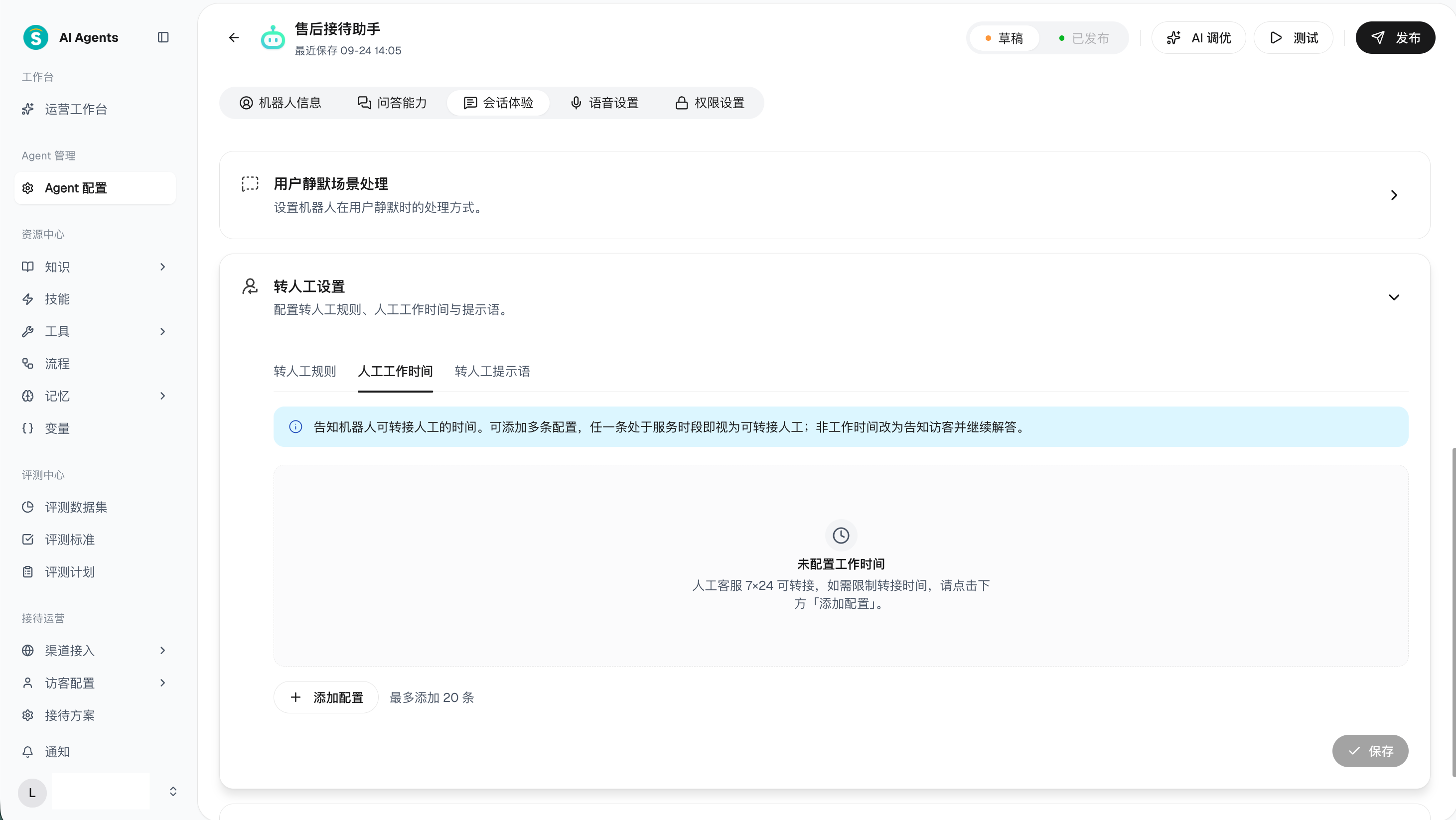This screenshot has height=820, width=1456.
Task: Expand 渠道接入 submenu
Action: coord(163,651)
